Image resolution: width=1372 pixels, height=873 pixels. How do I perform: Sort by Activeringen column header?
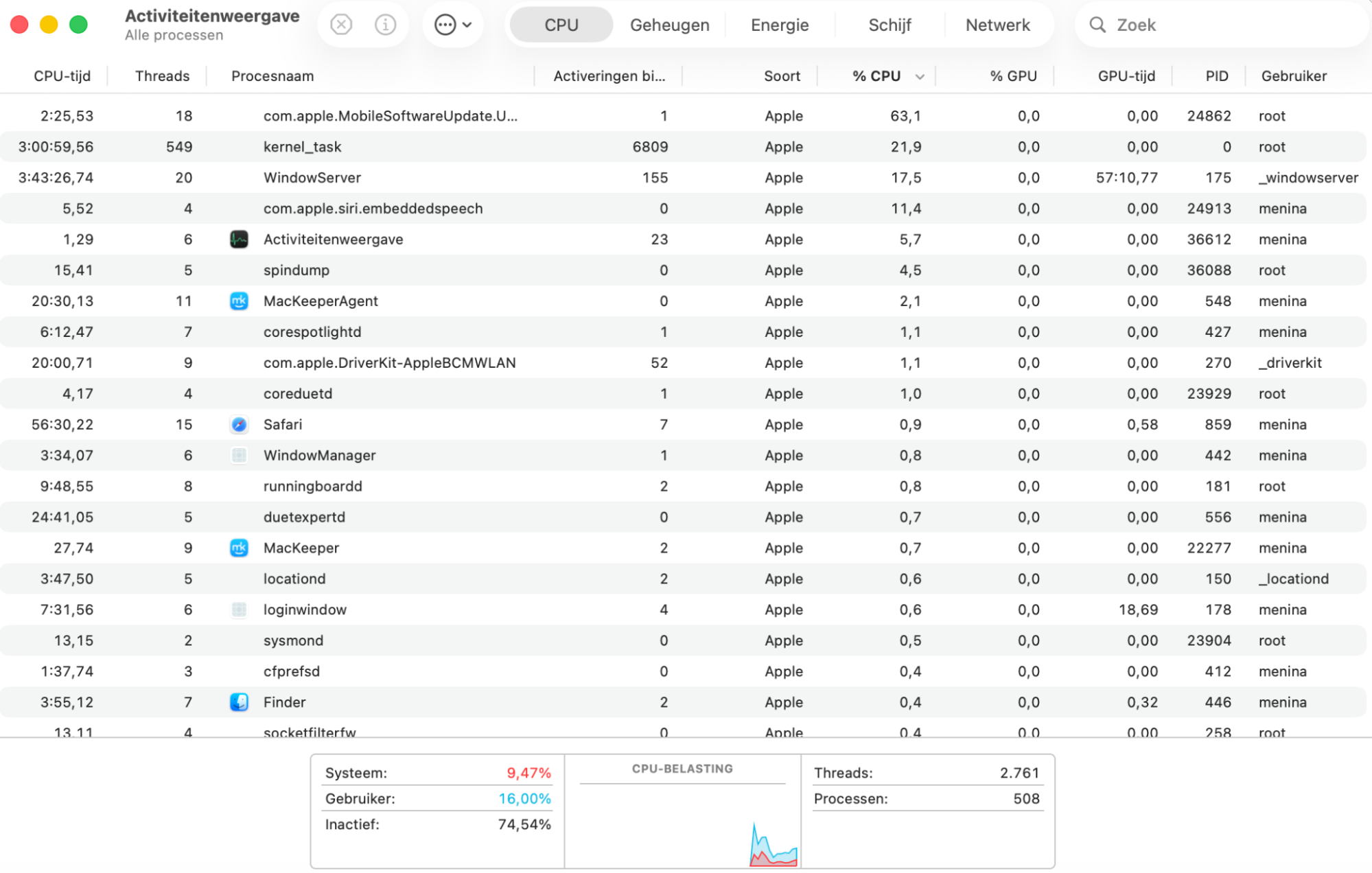[x=609, y=76]
